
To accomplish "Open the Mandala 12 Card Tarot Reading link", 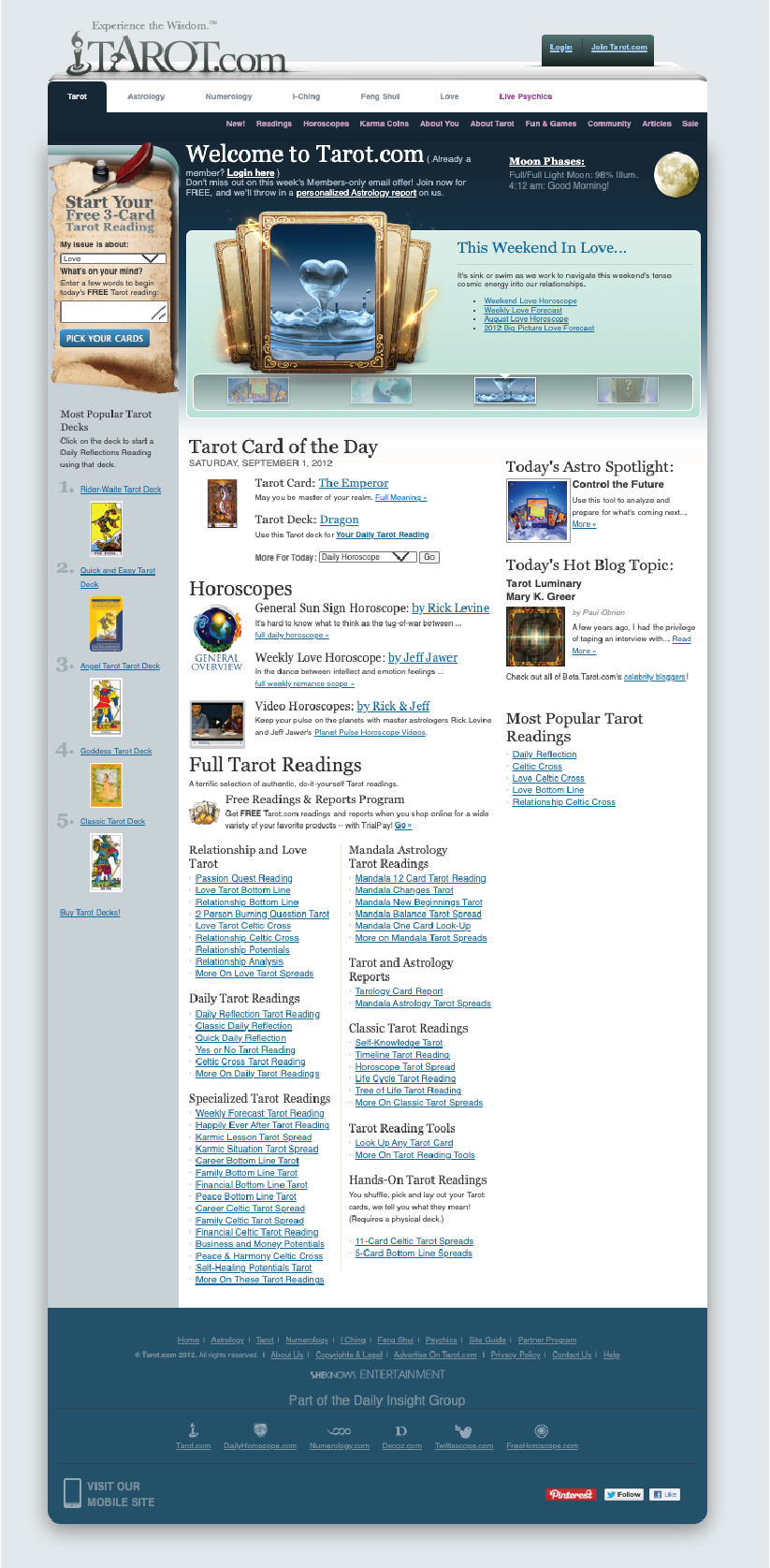I will pyautogui.click(x=421, y=879).
